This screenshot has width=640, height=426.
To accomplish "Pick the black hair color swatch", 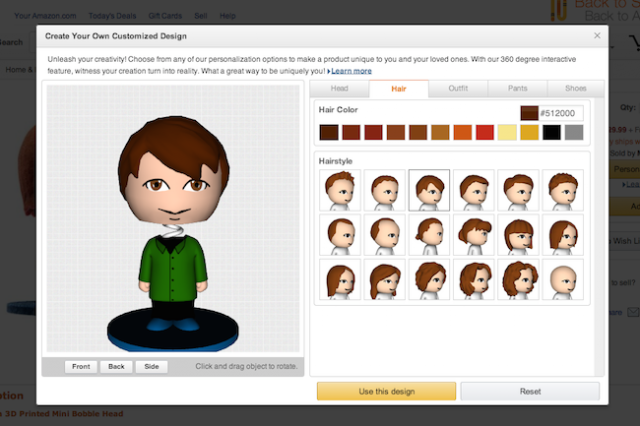I will 551,132.
